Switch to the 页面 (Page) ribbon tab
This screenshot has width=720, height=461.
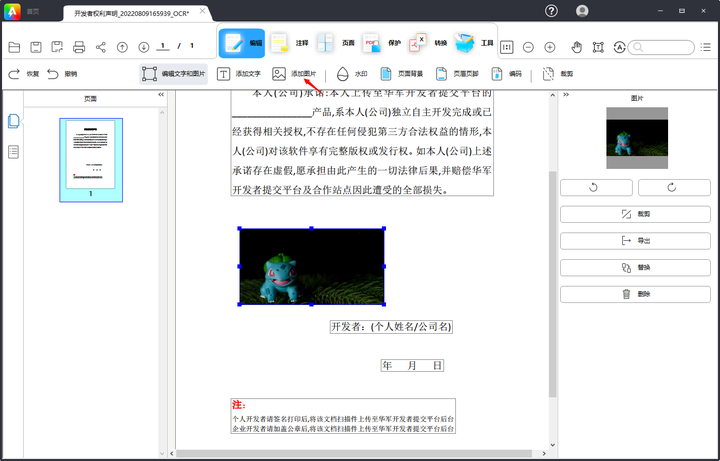336,43
